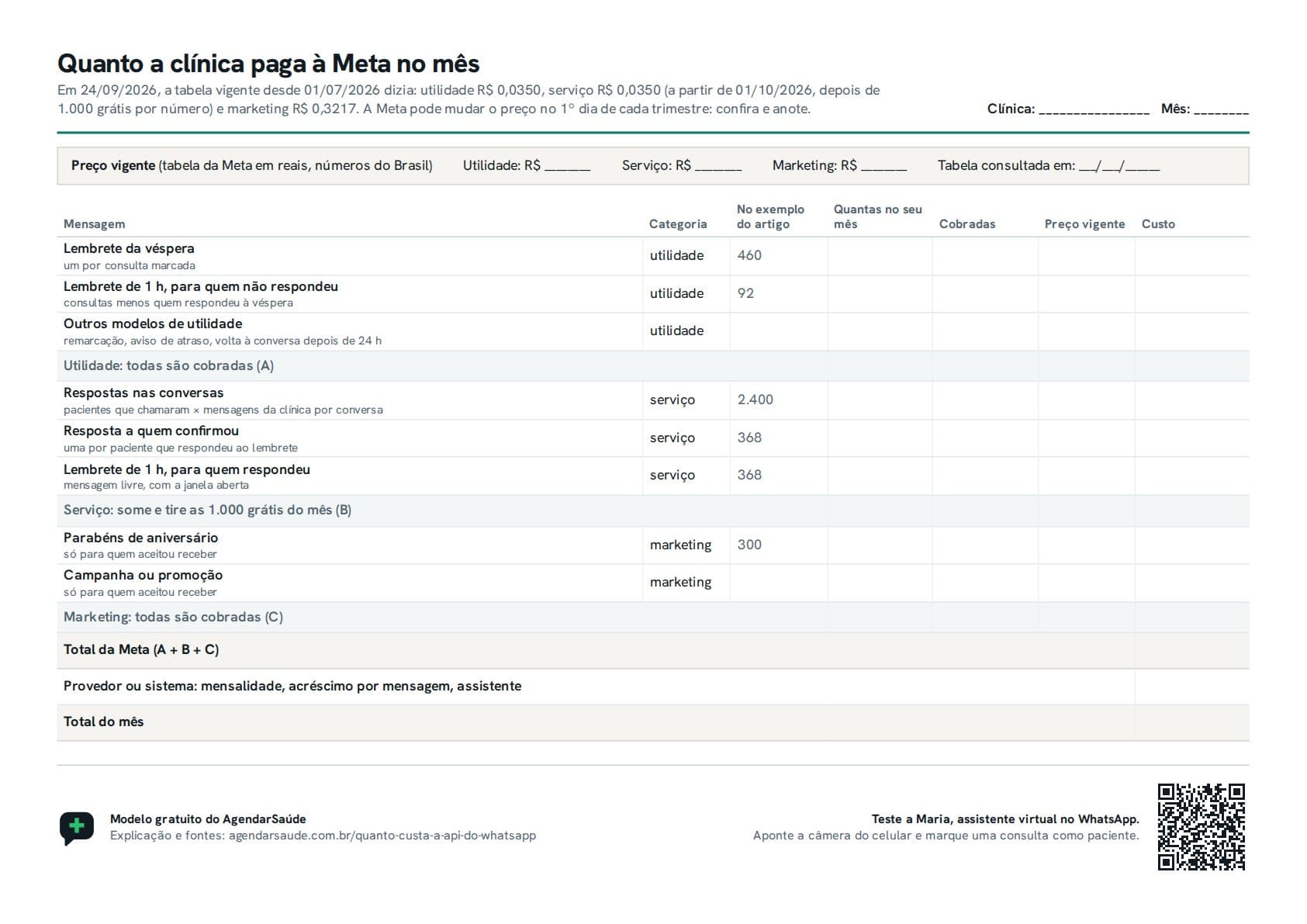Select the 'Respostas nas conversas' row title
This screenshot has height=924, width=1307.
[143, 393]
